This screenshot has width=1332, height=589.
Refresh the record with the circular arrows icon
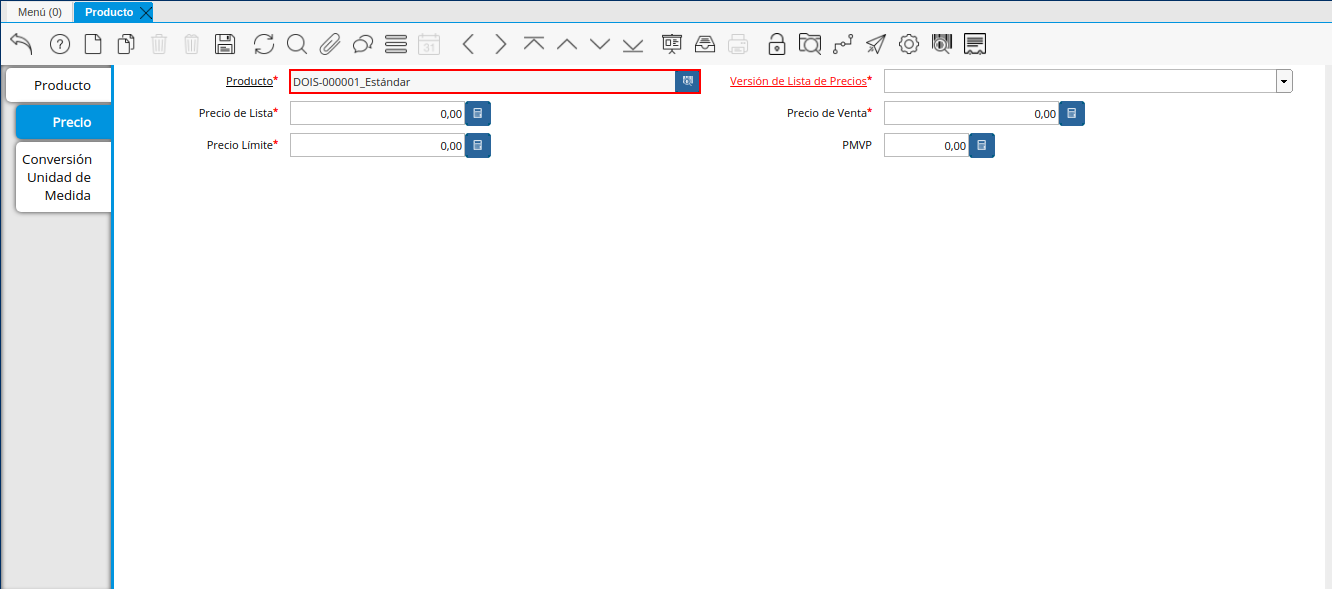pos(264,44)
